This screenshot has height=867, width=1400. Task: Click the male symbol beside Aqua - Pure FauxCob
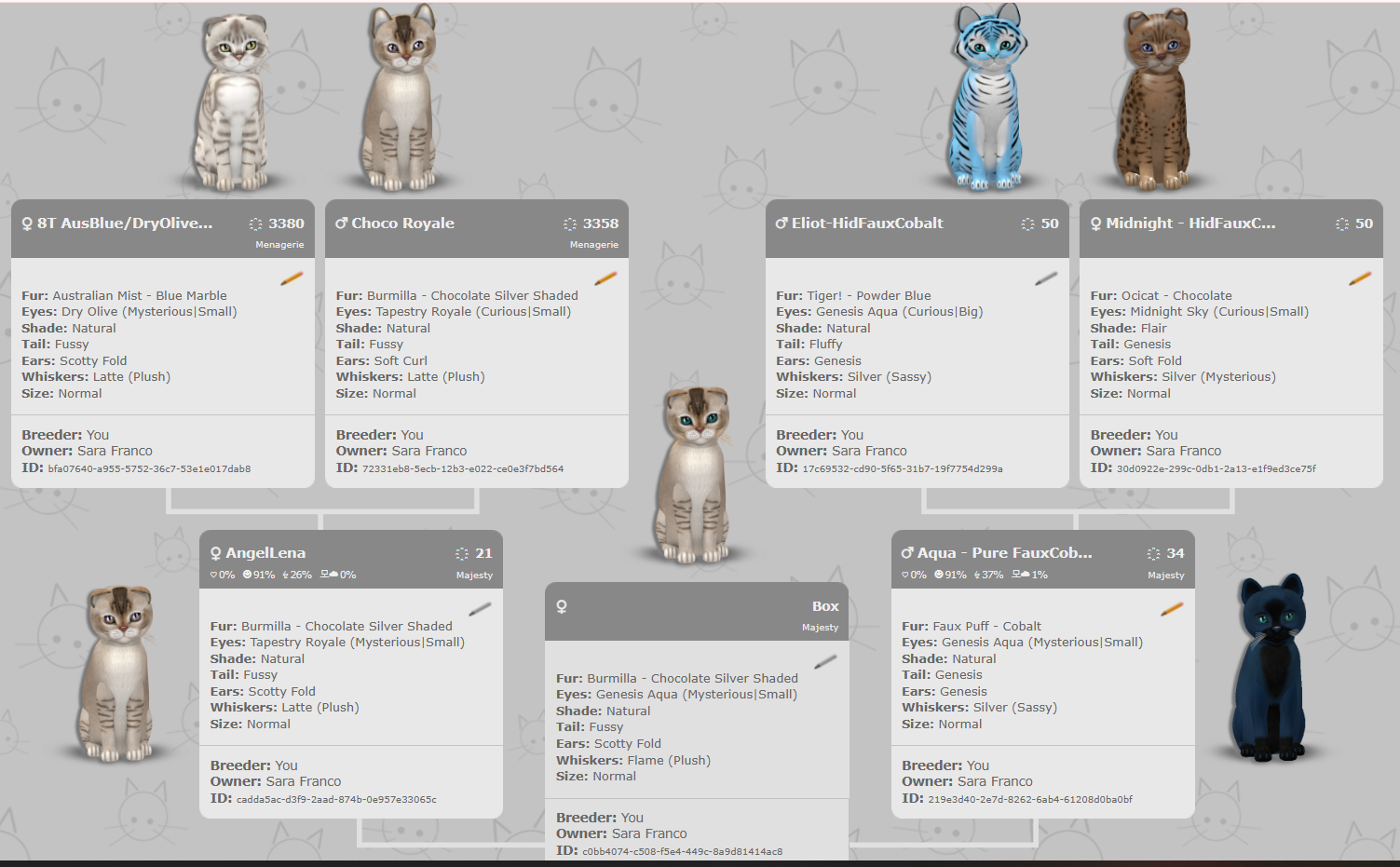tap(907, 552)
